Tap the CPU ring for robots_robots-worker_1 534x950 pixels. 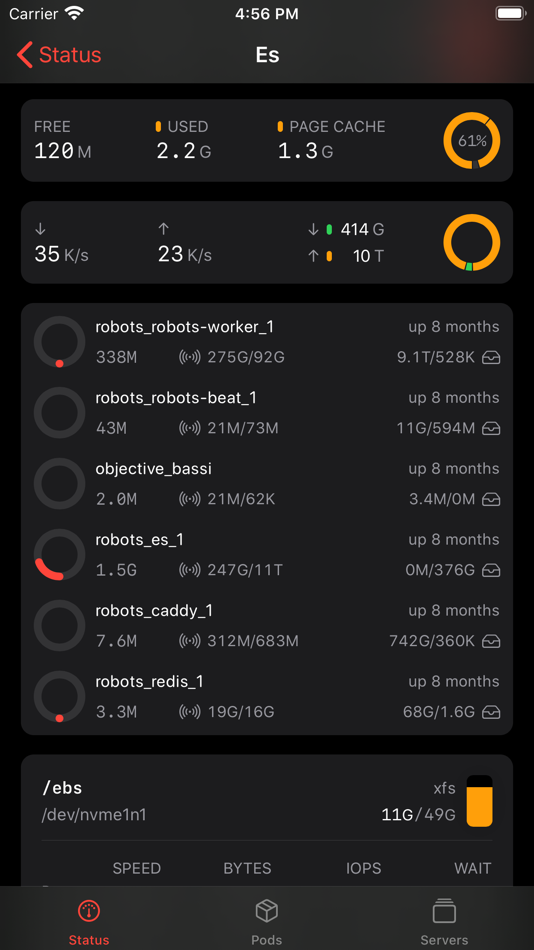pos(59,342)
